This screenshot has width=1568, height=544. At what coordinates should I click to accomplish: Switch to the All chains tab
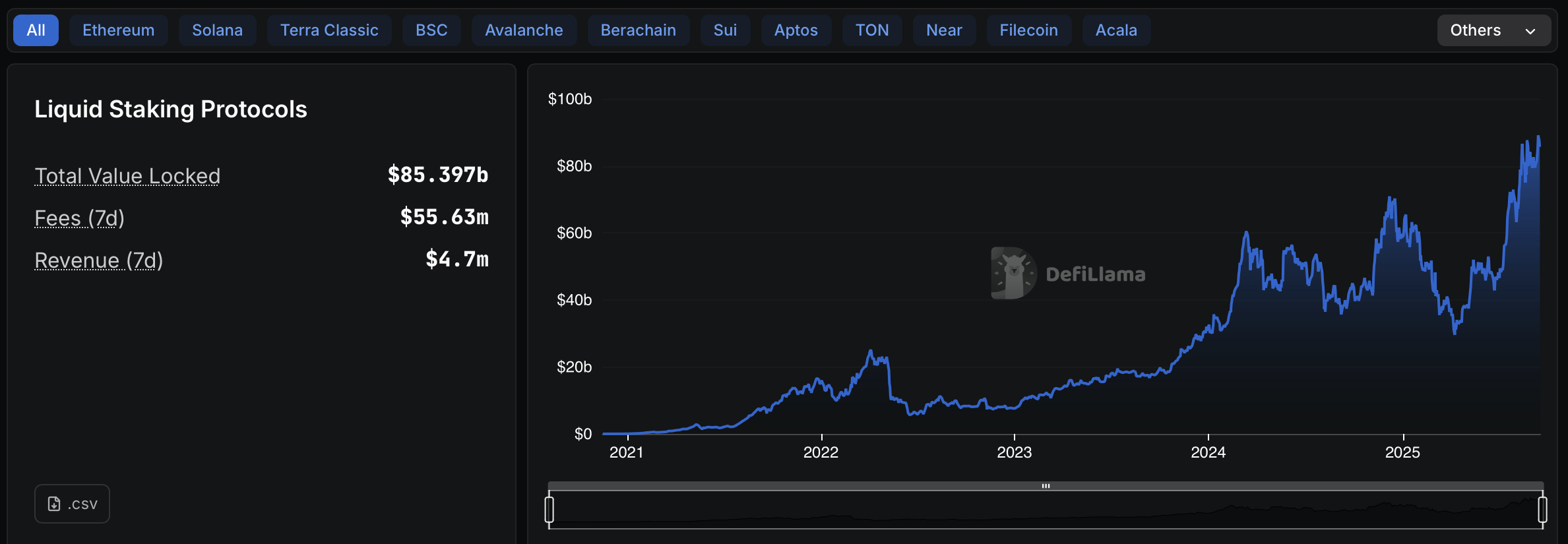[x=36, y=30]
